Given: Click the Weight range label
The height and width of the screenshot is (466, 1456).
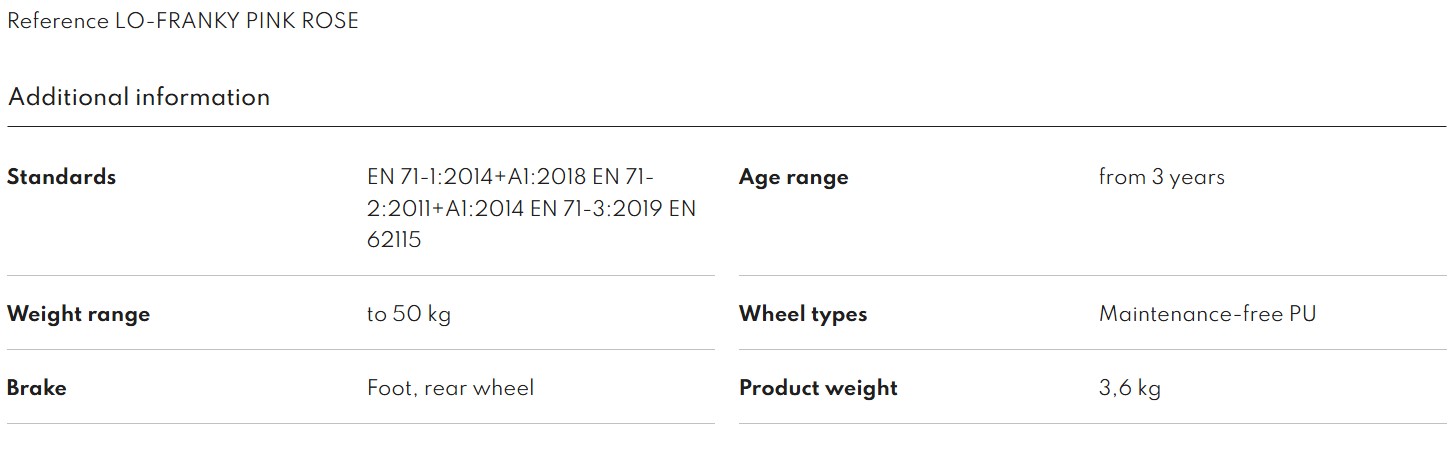Looking at the screenshot, I should (78, 314).
